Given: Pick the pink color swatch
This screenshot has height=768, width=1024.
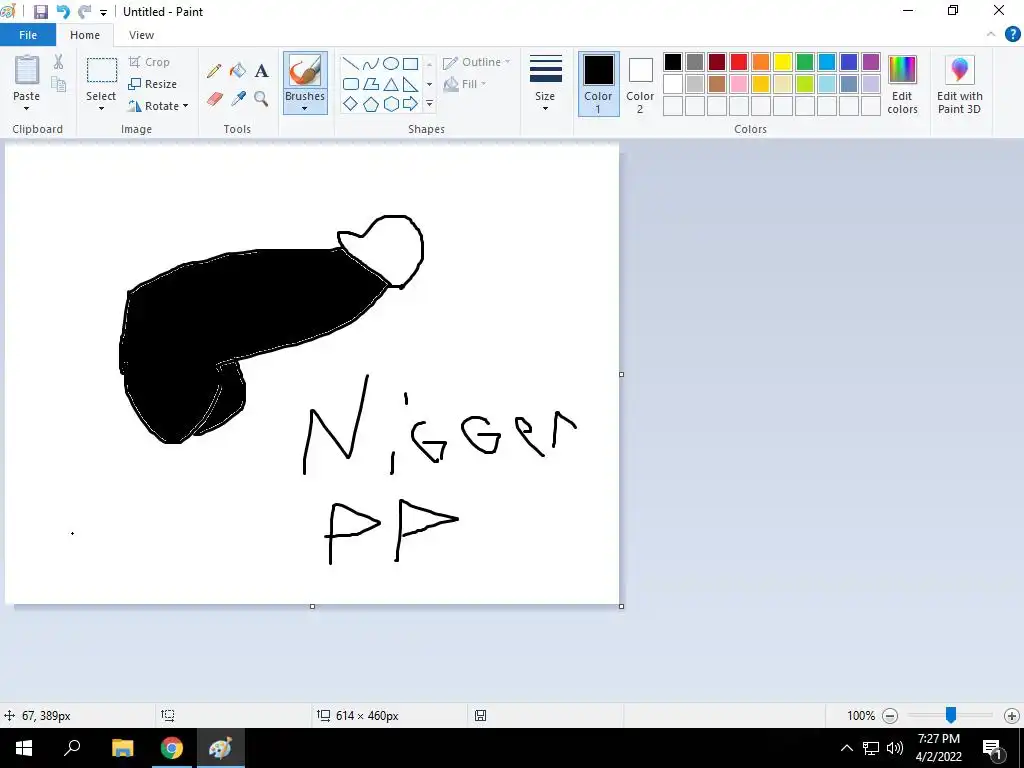Looking at the screenshot, I should pyautogui.click(x=739, y=84).
